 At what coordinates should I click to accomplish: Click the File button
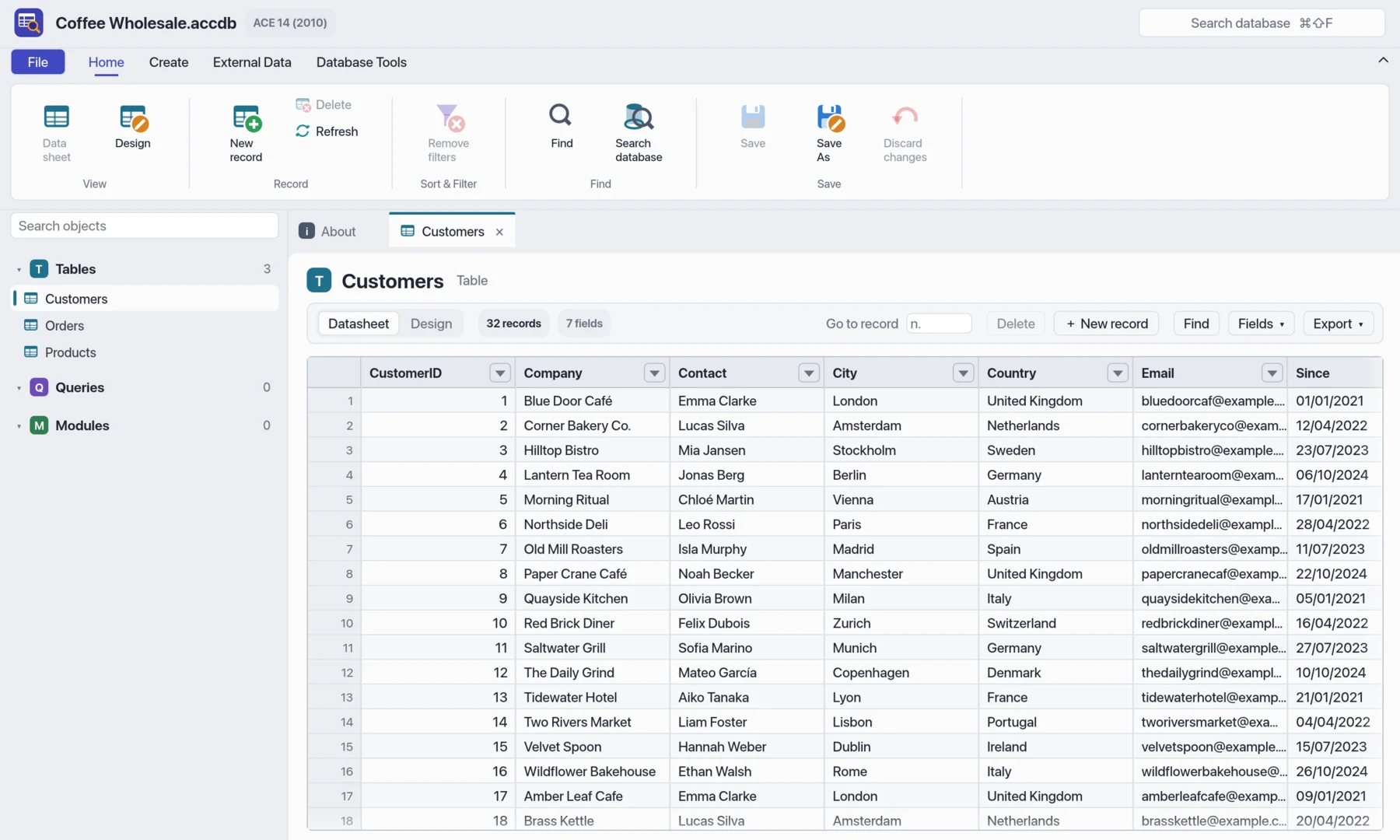pos(38,62)
